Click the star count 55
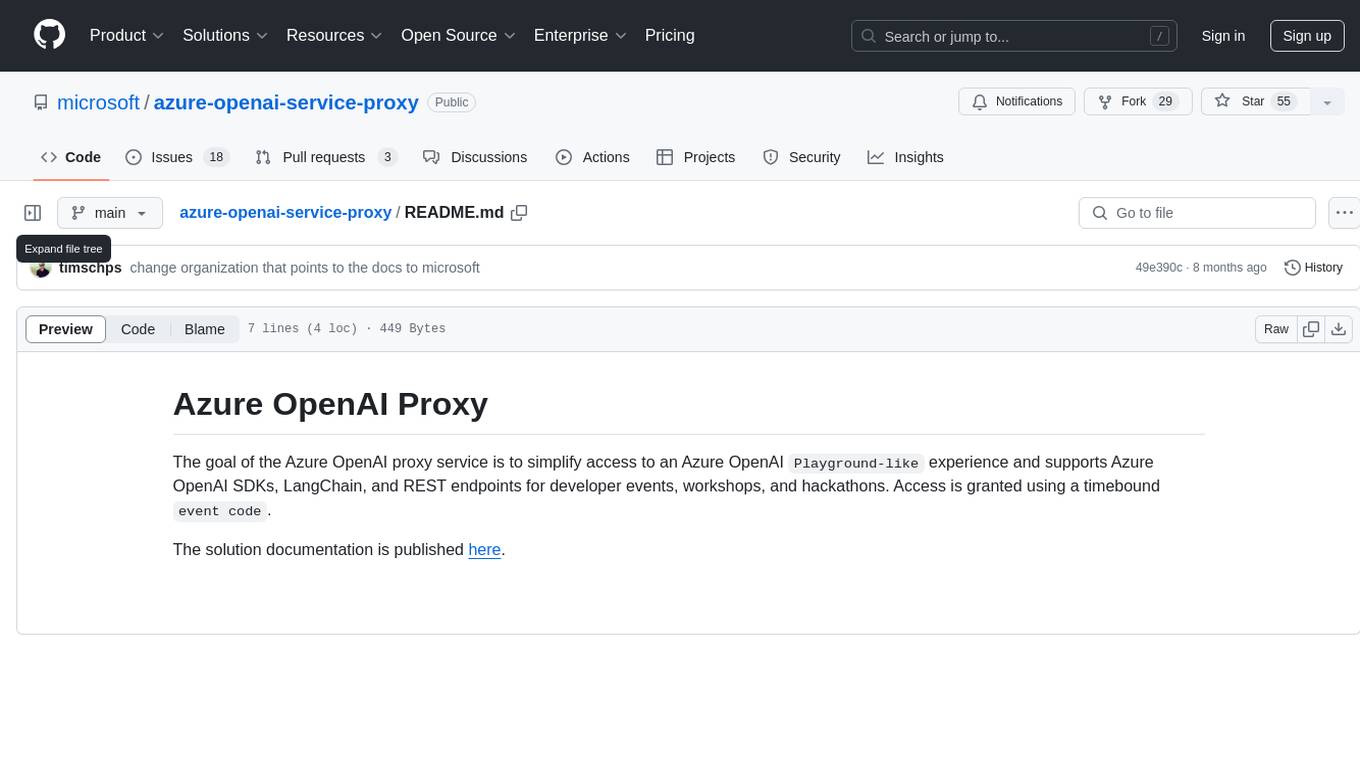 coord(1284,101)
